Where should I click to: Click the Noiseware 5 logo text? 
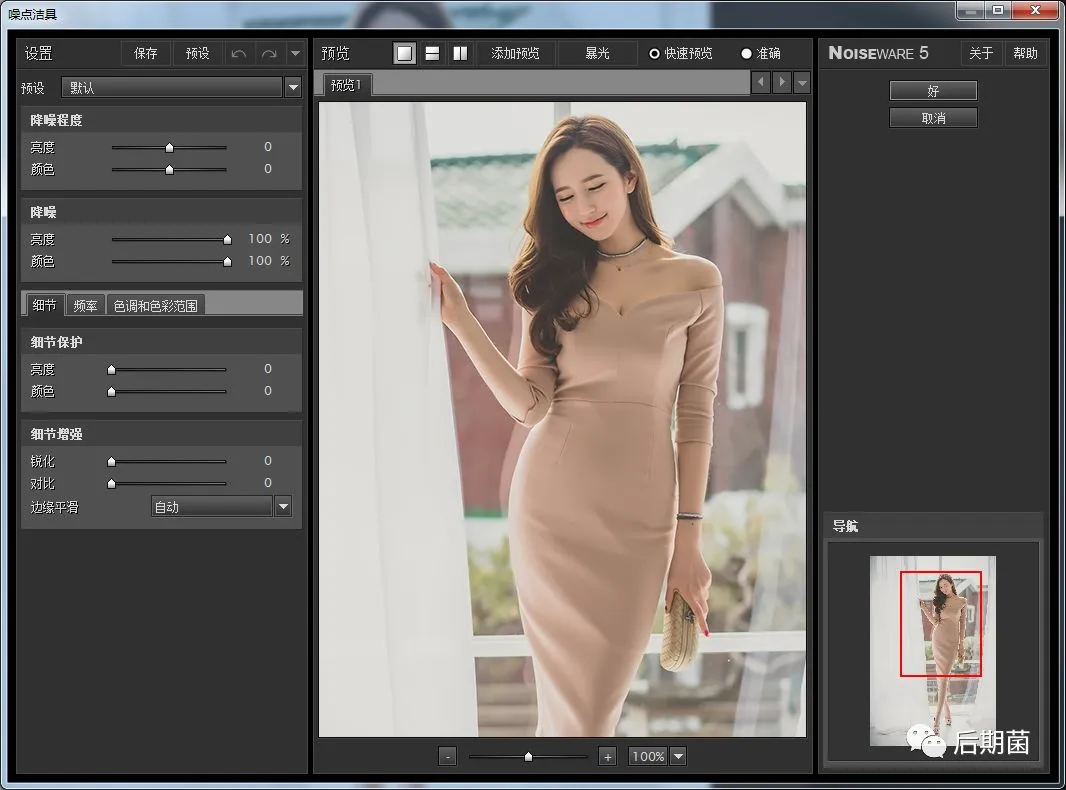(878, 53)
